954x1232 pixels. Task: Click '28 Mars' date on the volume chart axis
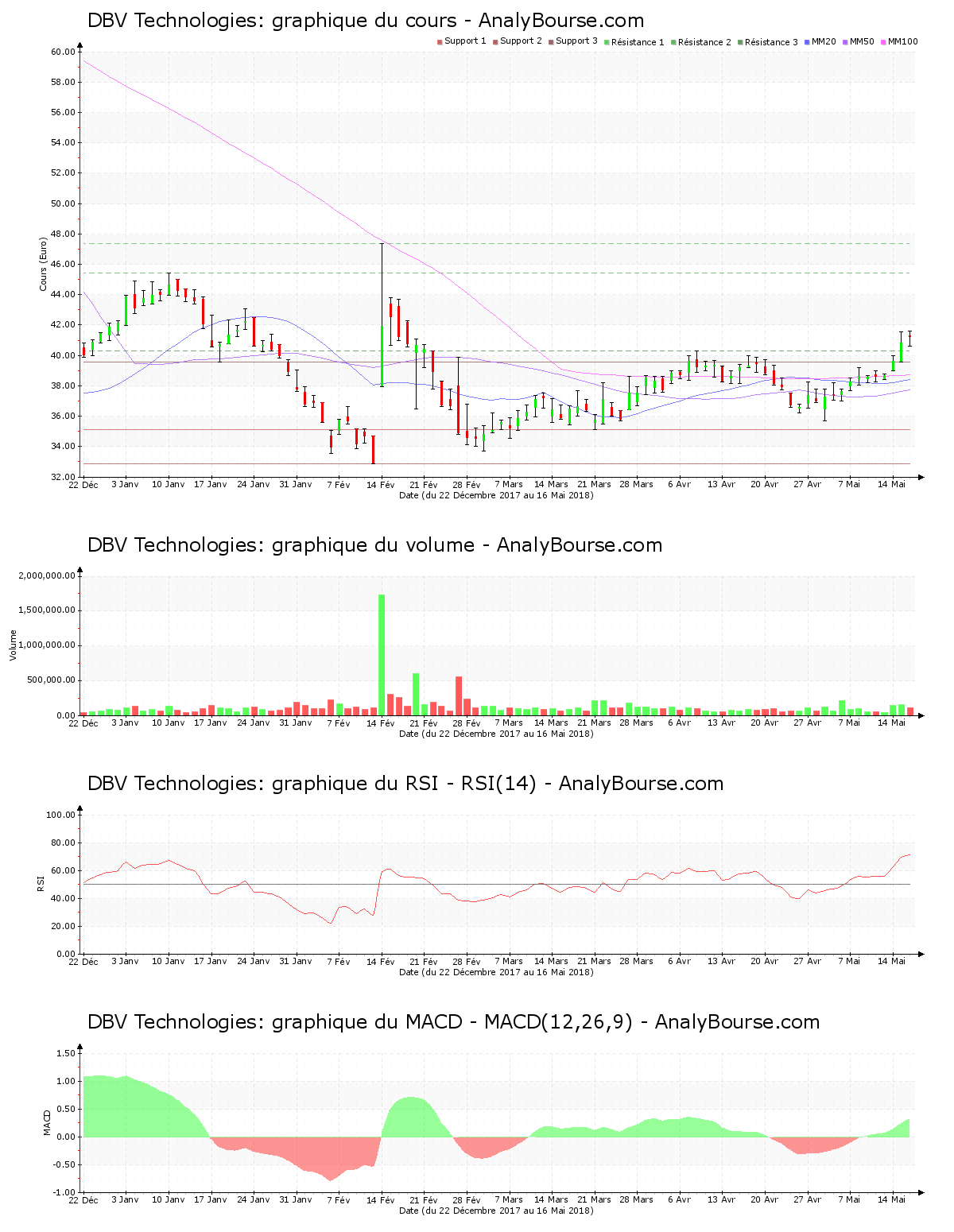pos(637,723)
